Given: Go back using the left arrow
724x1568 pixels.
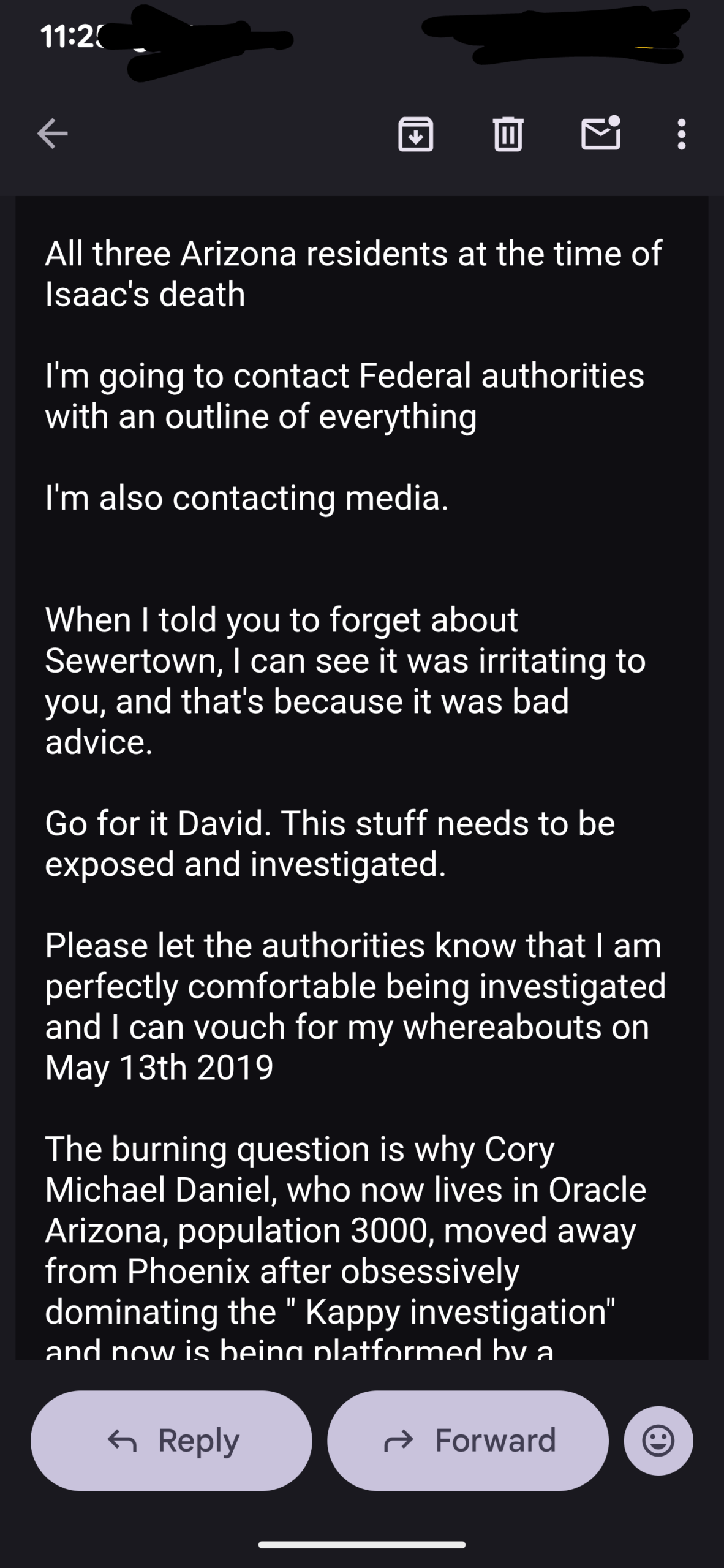Looking at the screenshot, I should (53, 134).
